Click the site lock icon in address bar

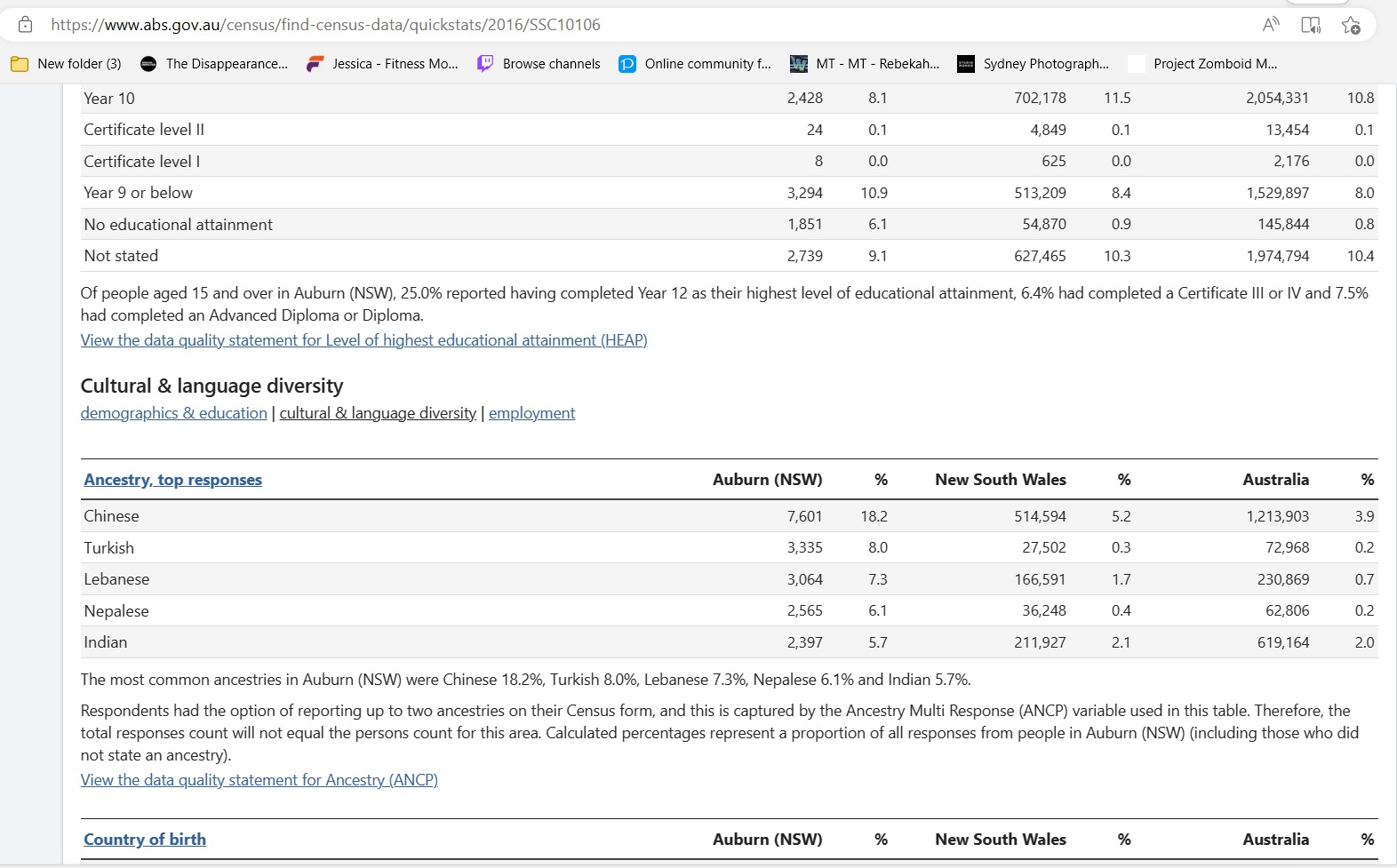(25, 25)
